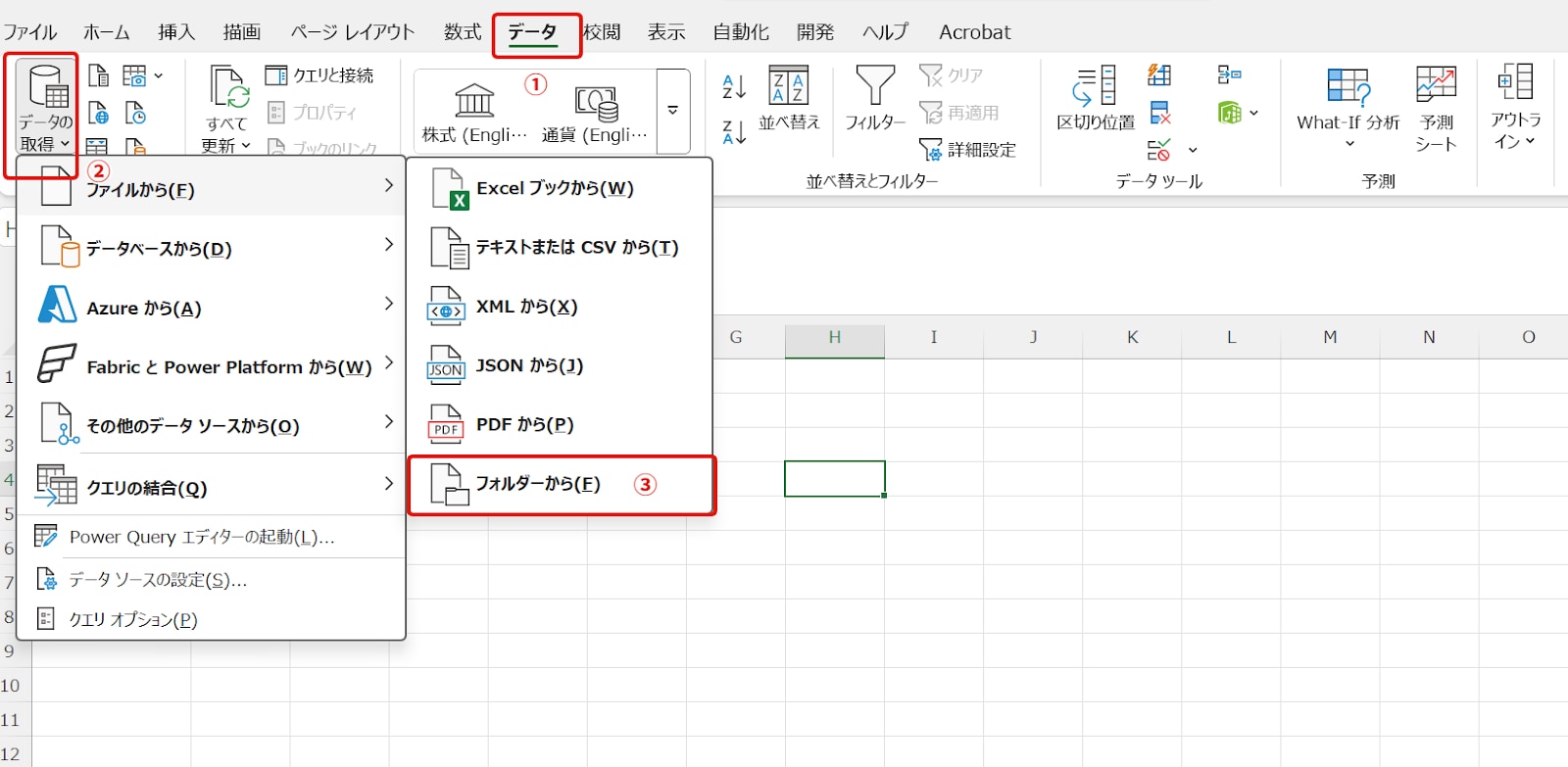This screenshot has width=1568, height=767.
Task: Switch to the 表示 ribbon tab
Action: tap(666, 32)
